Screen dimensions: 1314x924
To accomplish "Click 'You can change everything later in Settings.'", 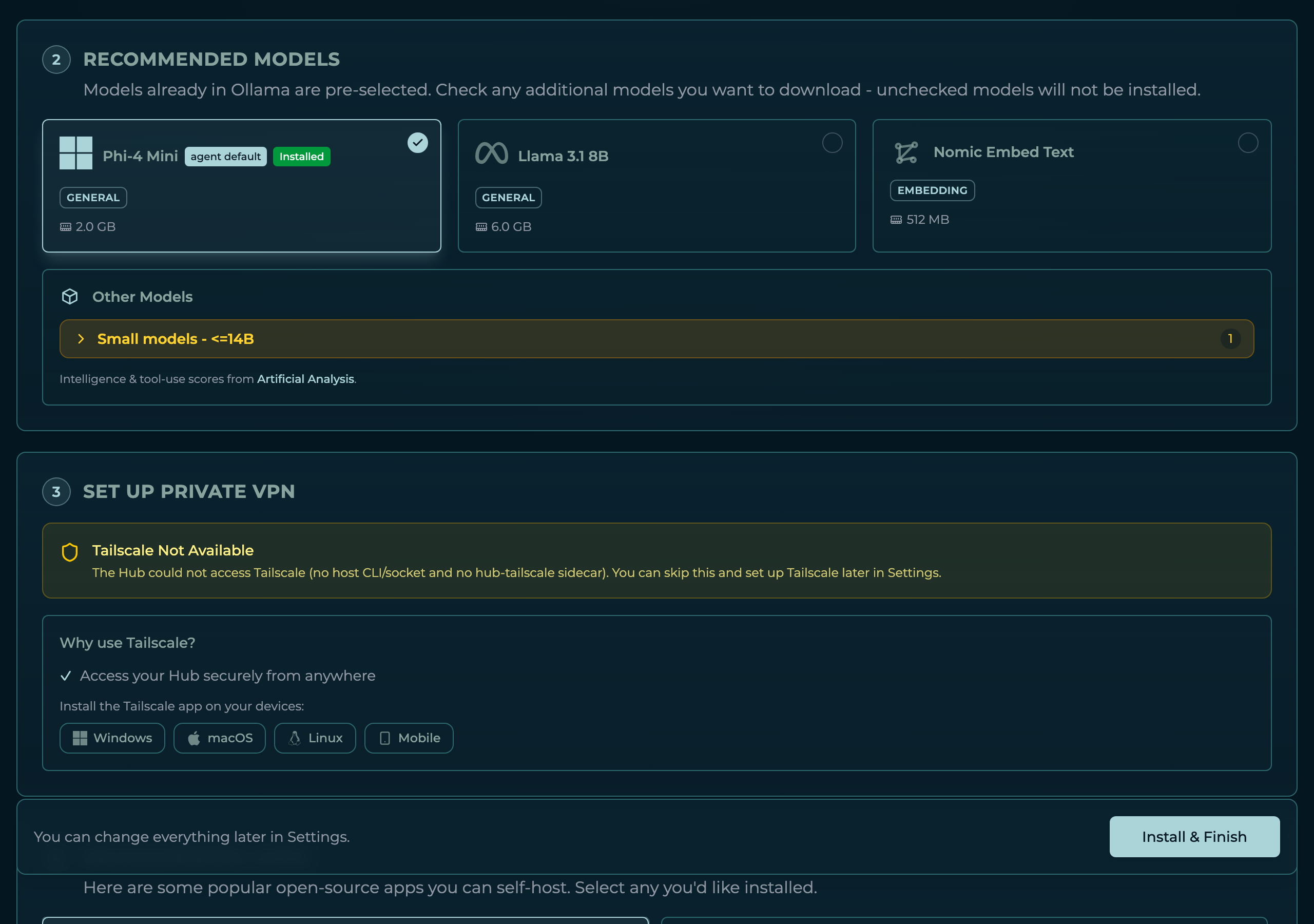I will coord(192,837).
